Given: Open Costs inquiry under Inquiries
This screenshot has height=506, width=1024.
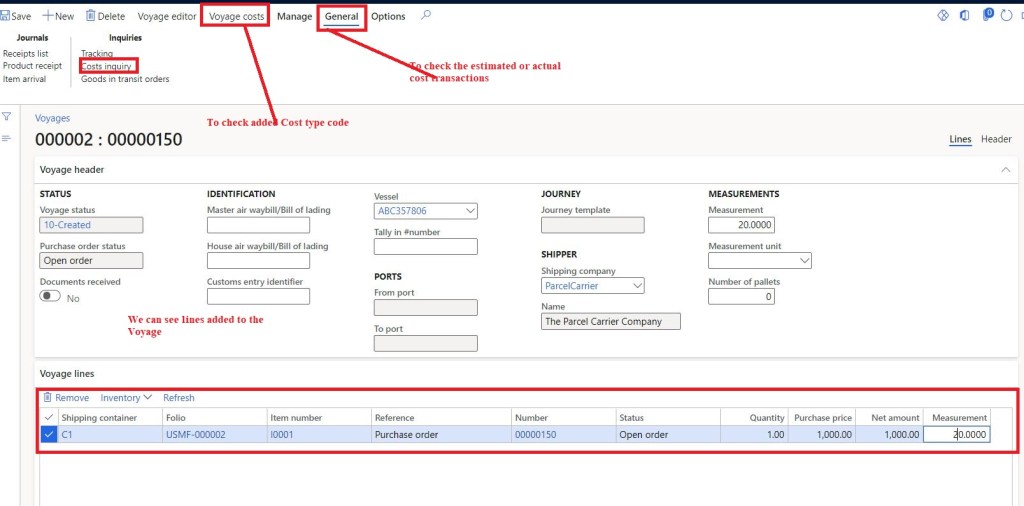Looking at the screenshot, I should coord(107,66).
